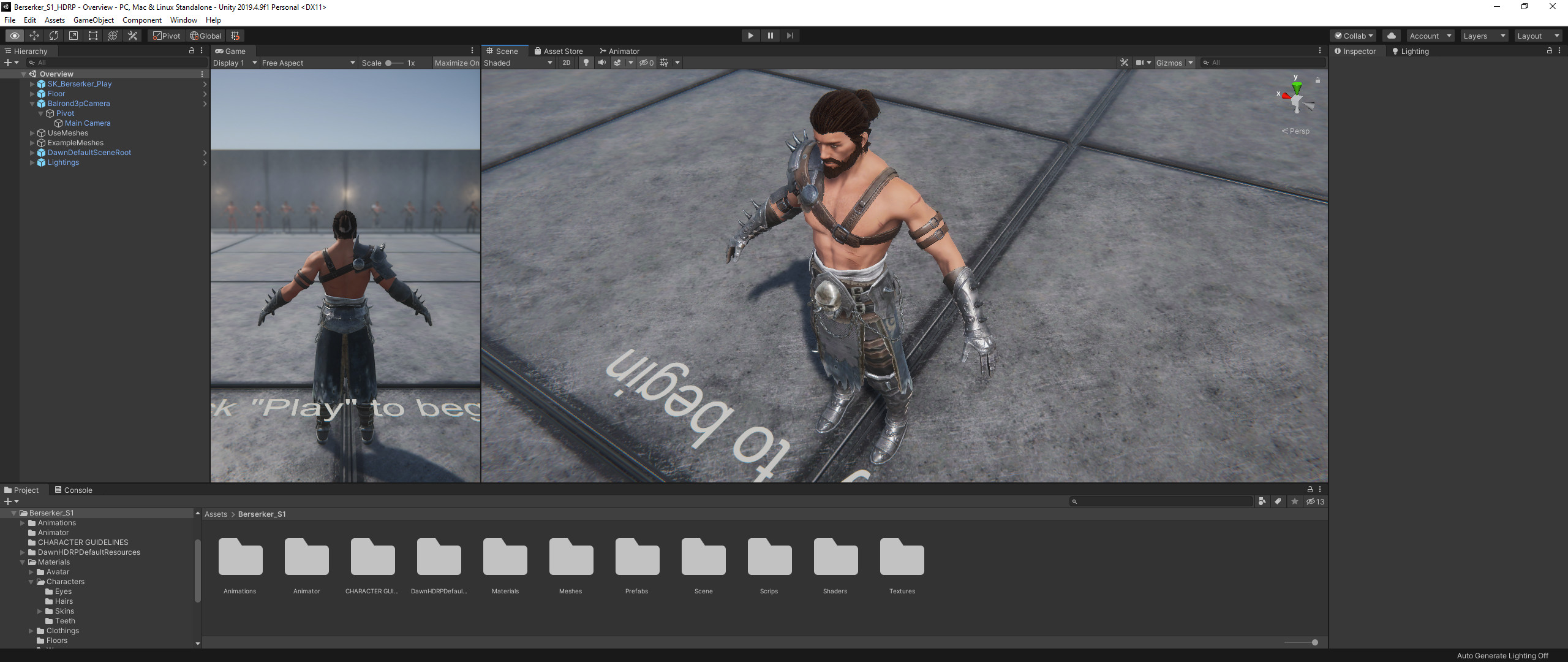
Task: Switch to the Lighting tab
Action: coord(1411,51)
